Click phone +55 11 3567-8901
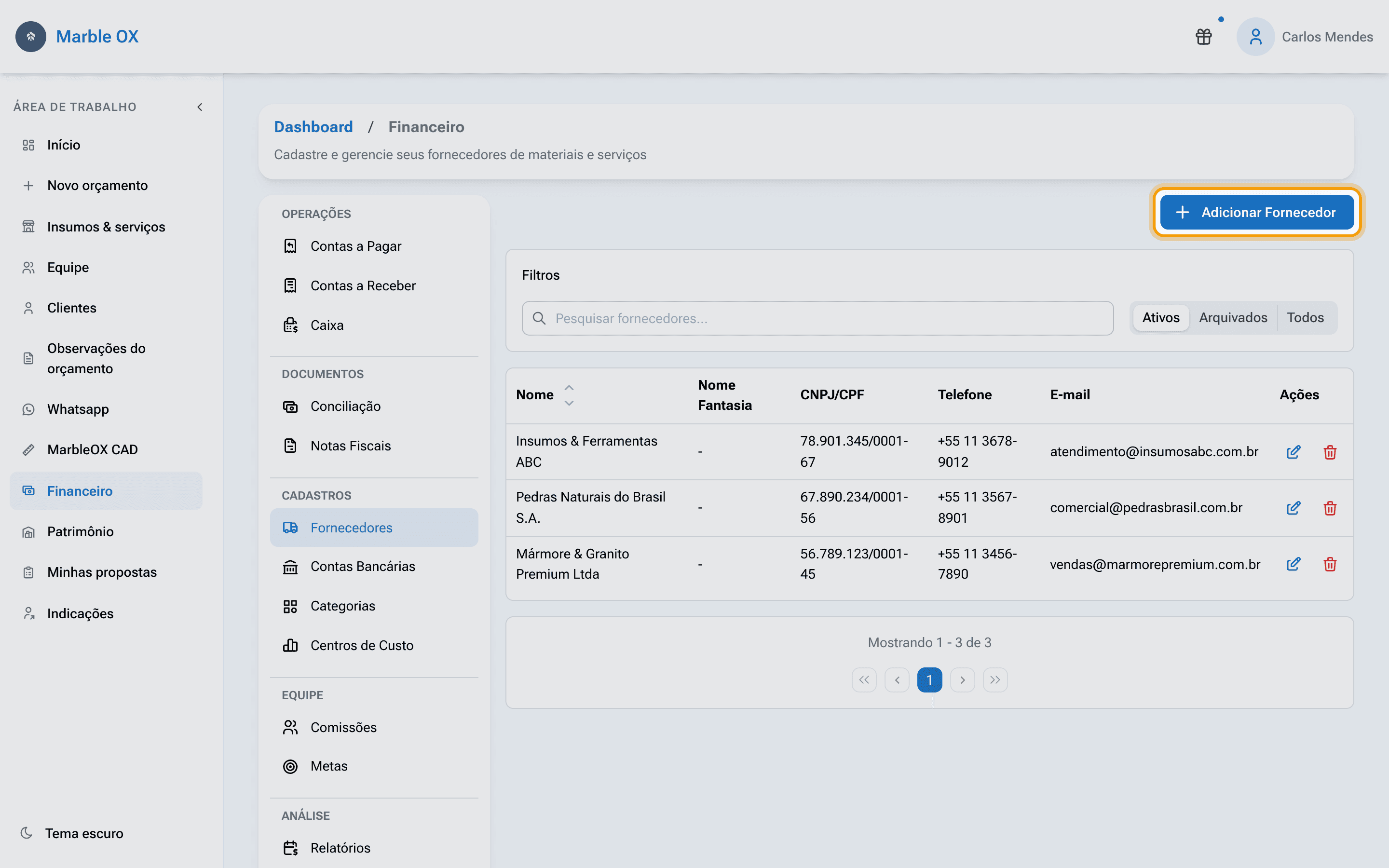This screenshot has height=868, width=1389. coord(977,507)
